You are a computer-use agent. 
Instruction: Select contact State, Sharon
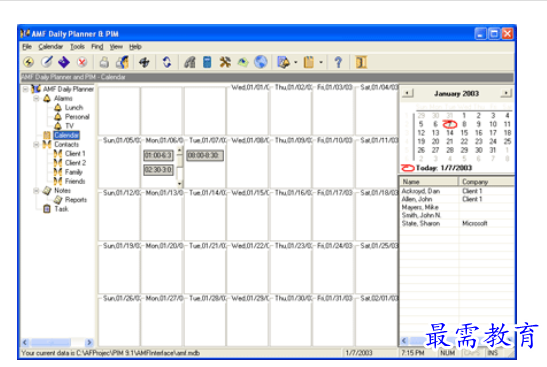[x=421, y=223]
